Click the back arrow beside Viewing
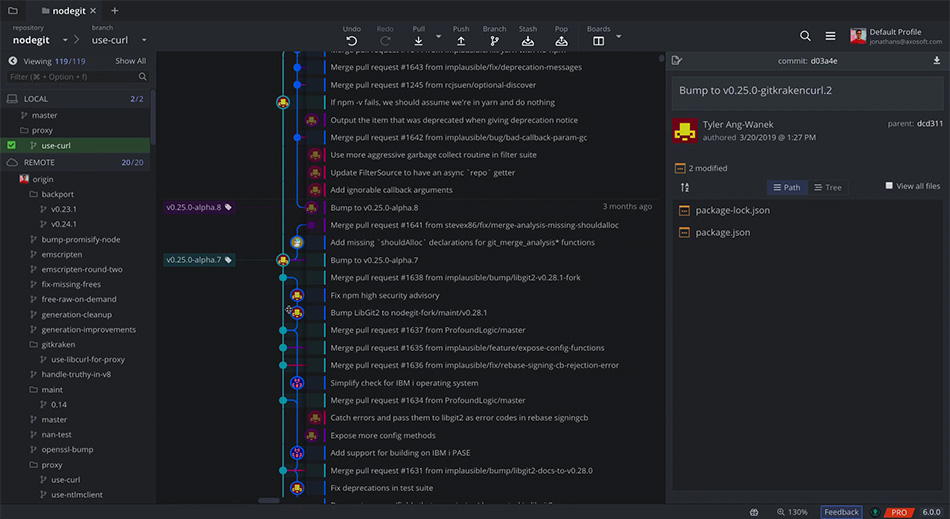Viewport: 950px width, 519px height. pyautogui.click(x=13, y=61)
